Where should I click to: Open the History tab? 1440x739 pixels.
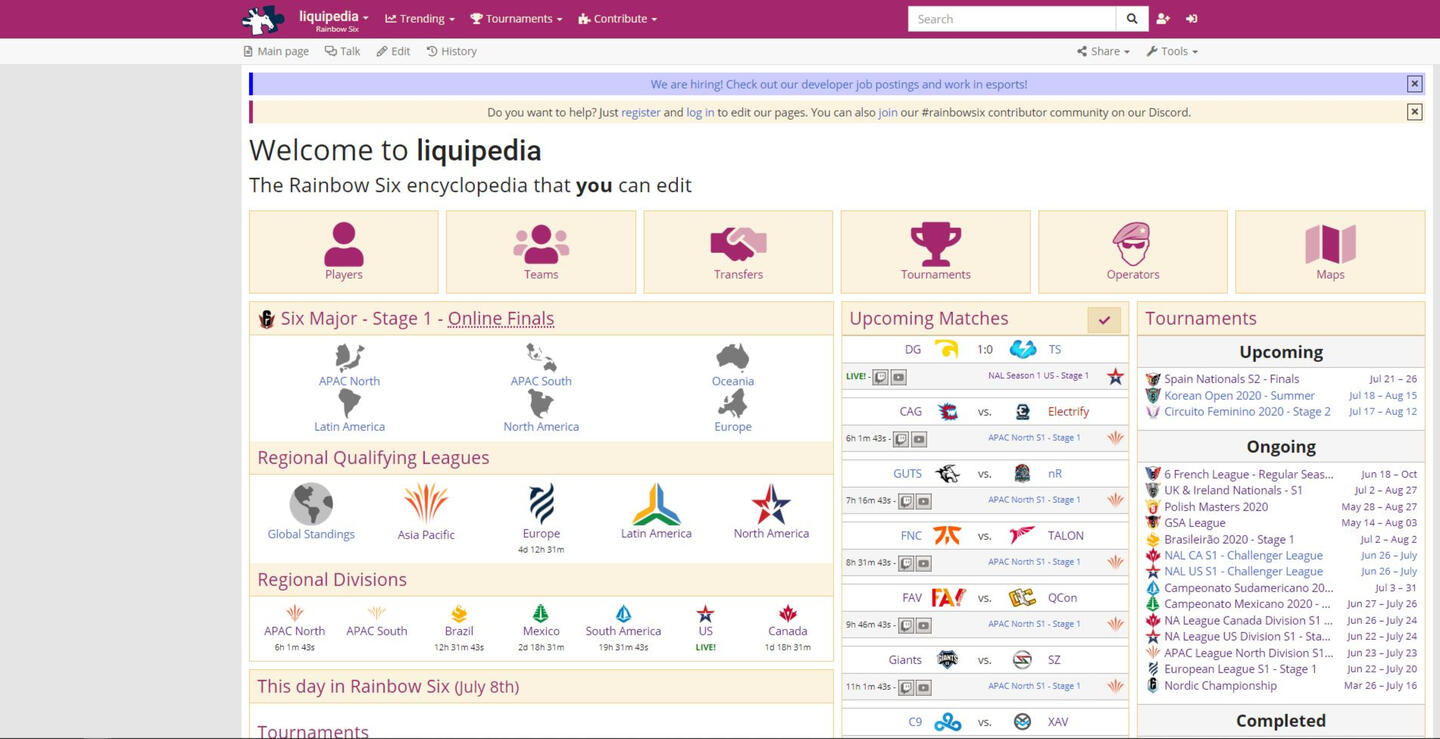[x=451, y=51]
